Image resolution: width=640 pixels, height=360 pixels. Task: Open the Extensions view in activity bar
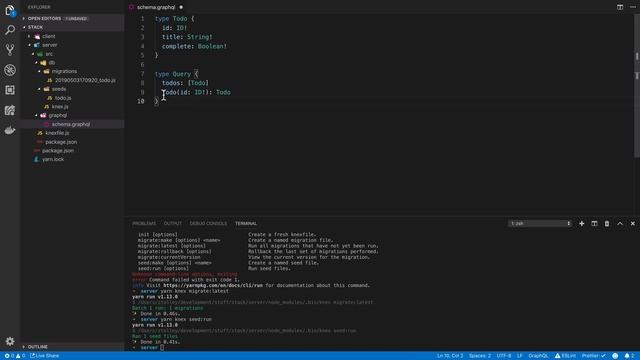[10, 90]
